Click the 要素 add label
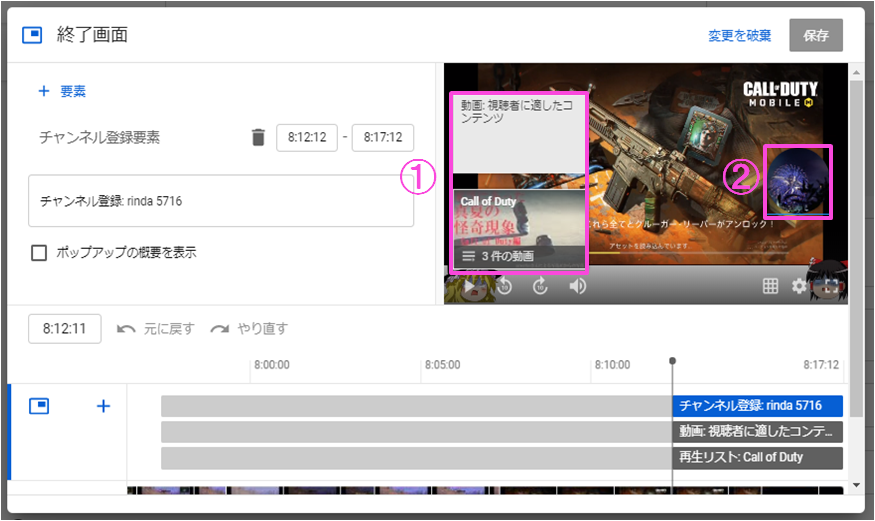 73,91
